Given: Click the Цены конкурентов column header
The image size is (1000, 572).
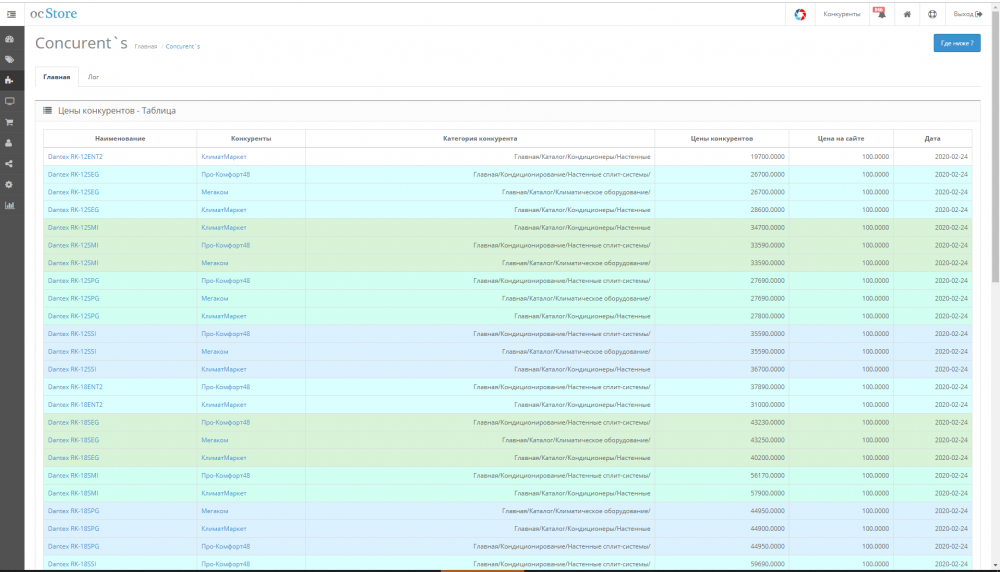Looking at the screenshot, I should tap(722, 138).
